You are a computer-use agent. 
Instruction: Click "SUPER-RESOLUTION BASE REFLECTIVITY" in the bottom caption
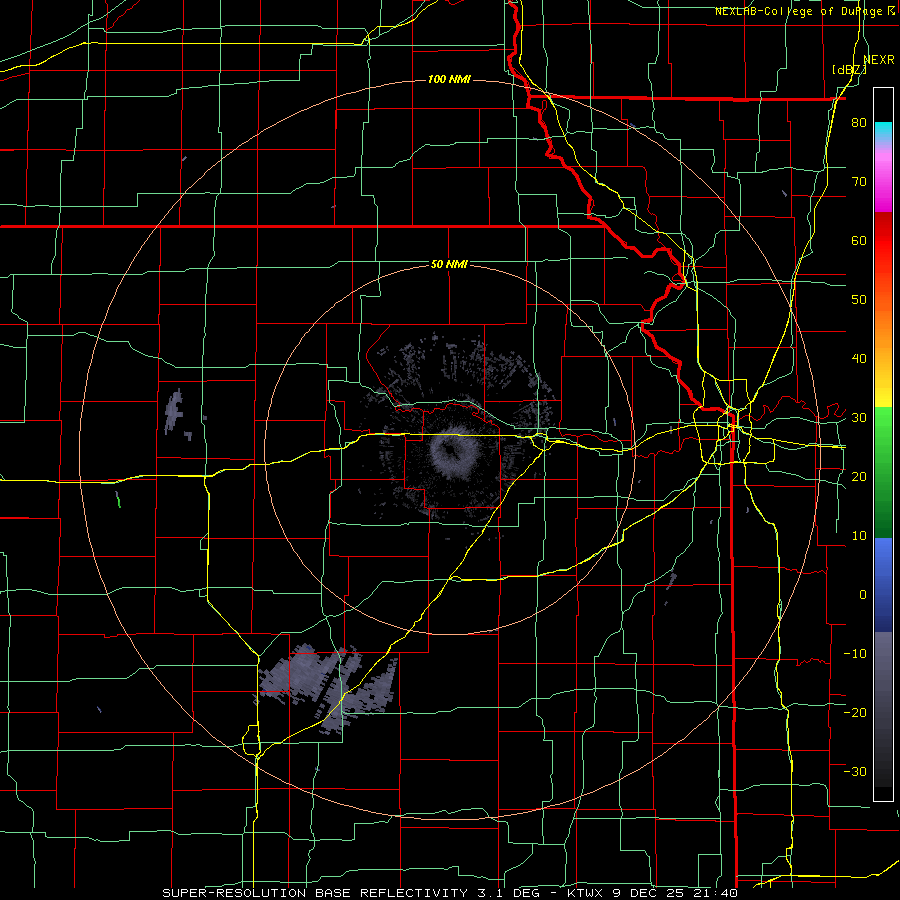[315, 893]
